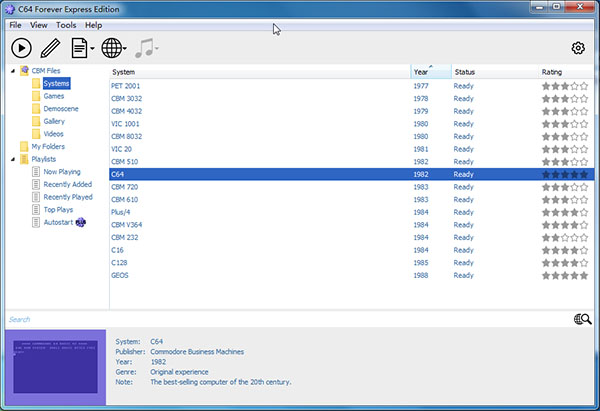Set the GEOS star rating
Image resolution: width=600 pixels, height=411 pixels.
[565, 276]
